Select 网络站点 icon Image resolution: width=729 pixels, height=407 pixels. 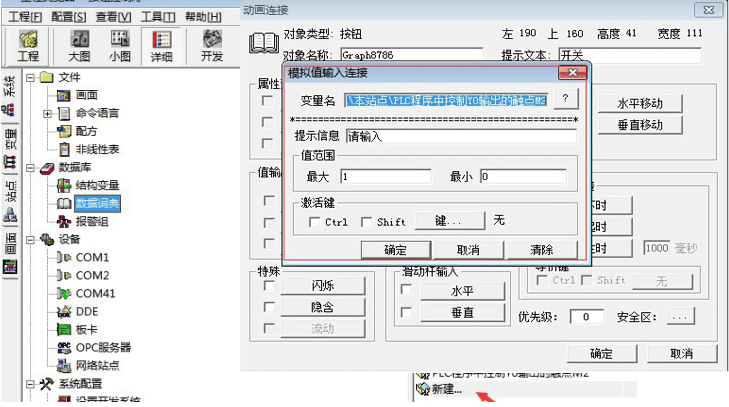click(x=64, y=366)
